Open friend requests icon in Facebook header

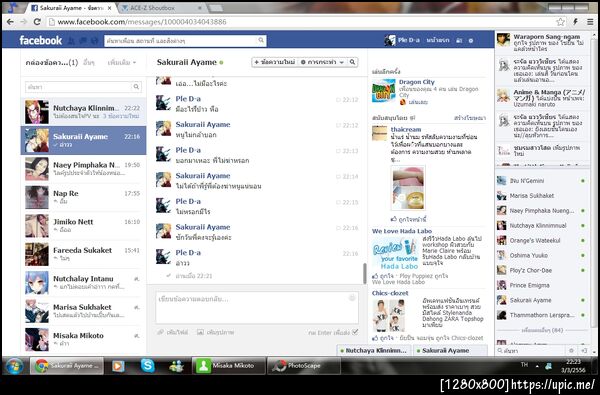[71, 41]
